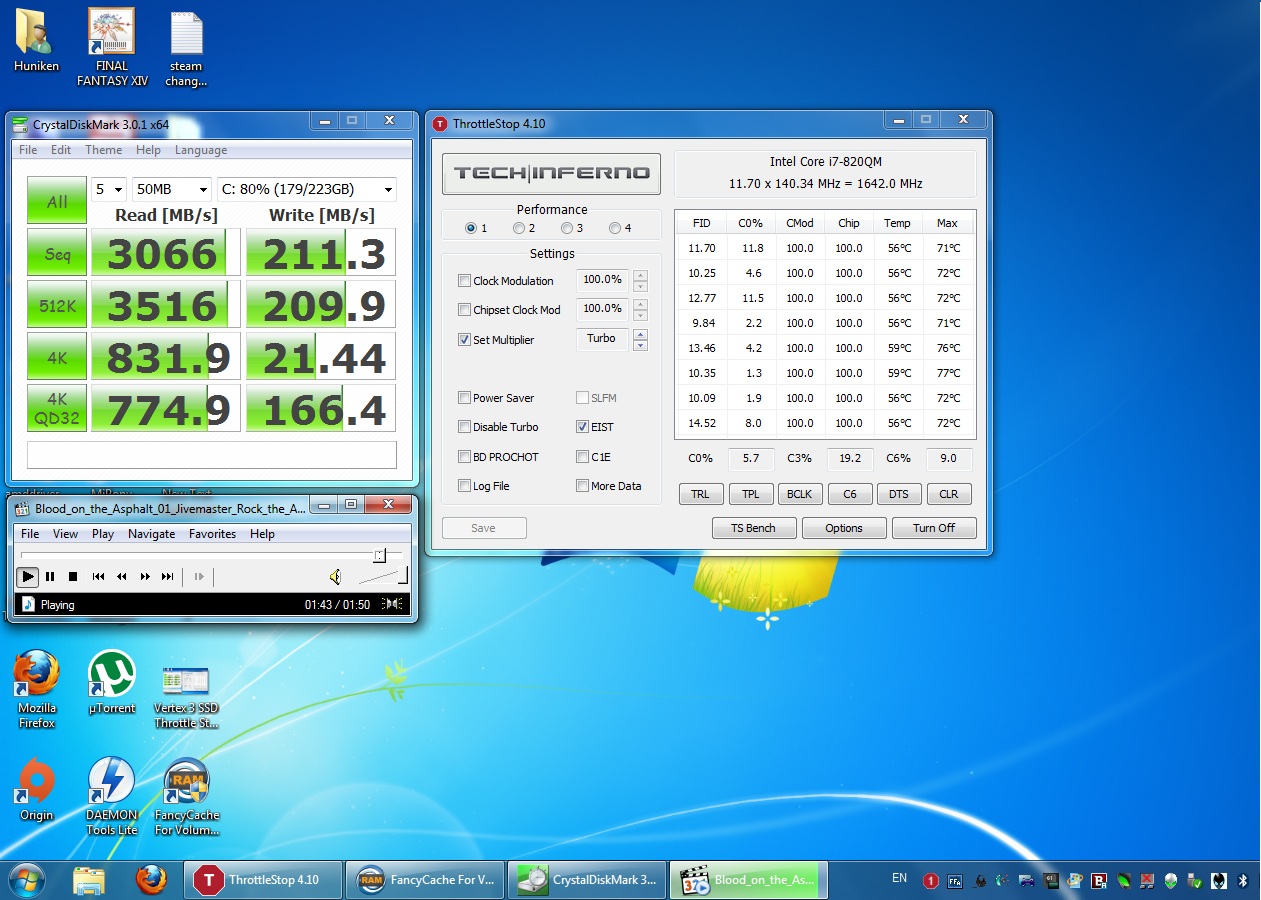1261x900 pixels.
Task: Select DAEMON Tools Lite desktop icon
Action: pyautogui.click(x=112, y=796)
